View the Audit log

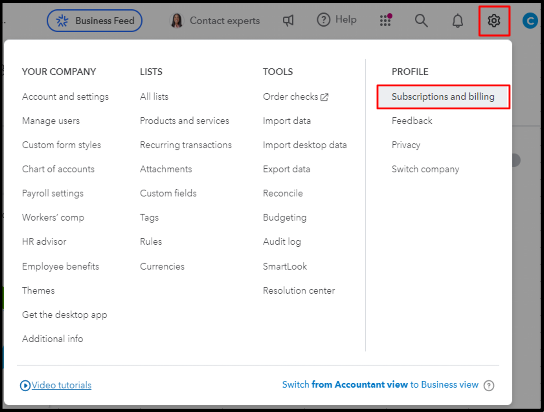[x=282, y=242]
